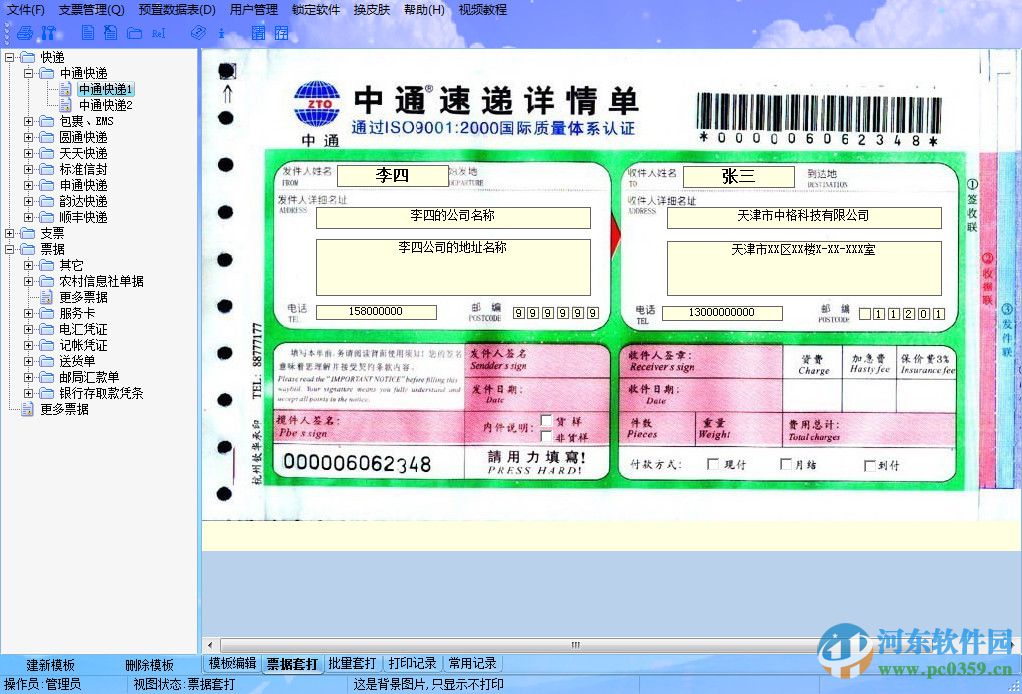This screenshot has width=1022, height=694.
Task: Expand the 其它 node under 票据
Action: [x=31, y=264]
